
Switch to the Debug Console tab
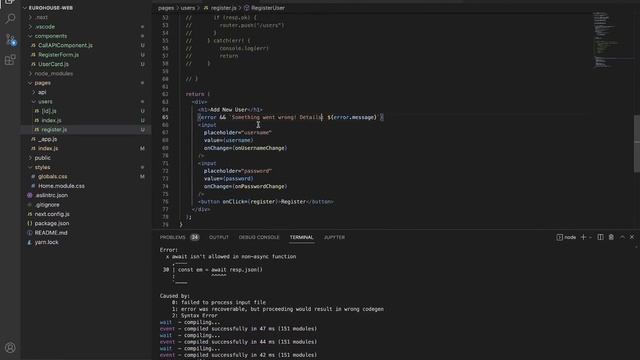pos(259,237)
